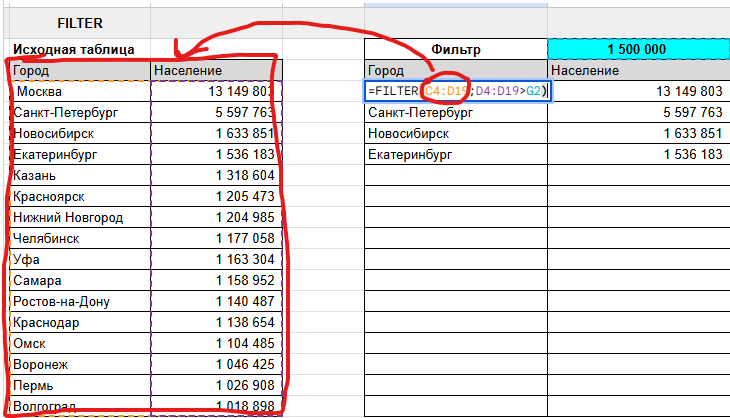Click population value 1 104 485
Screen dimensions: 730x418
(216, 344)
